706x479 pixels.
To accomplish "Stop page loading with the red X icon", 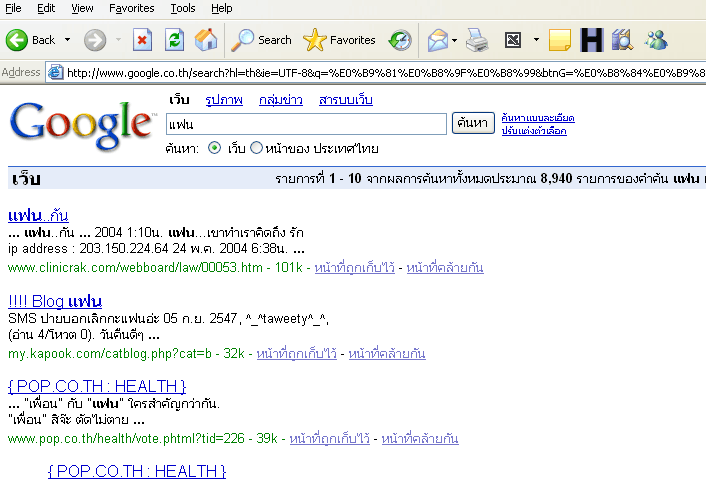I will 142,40.
